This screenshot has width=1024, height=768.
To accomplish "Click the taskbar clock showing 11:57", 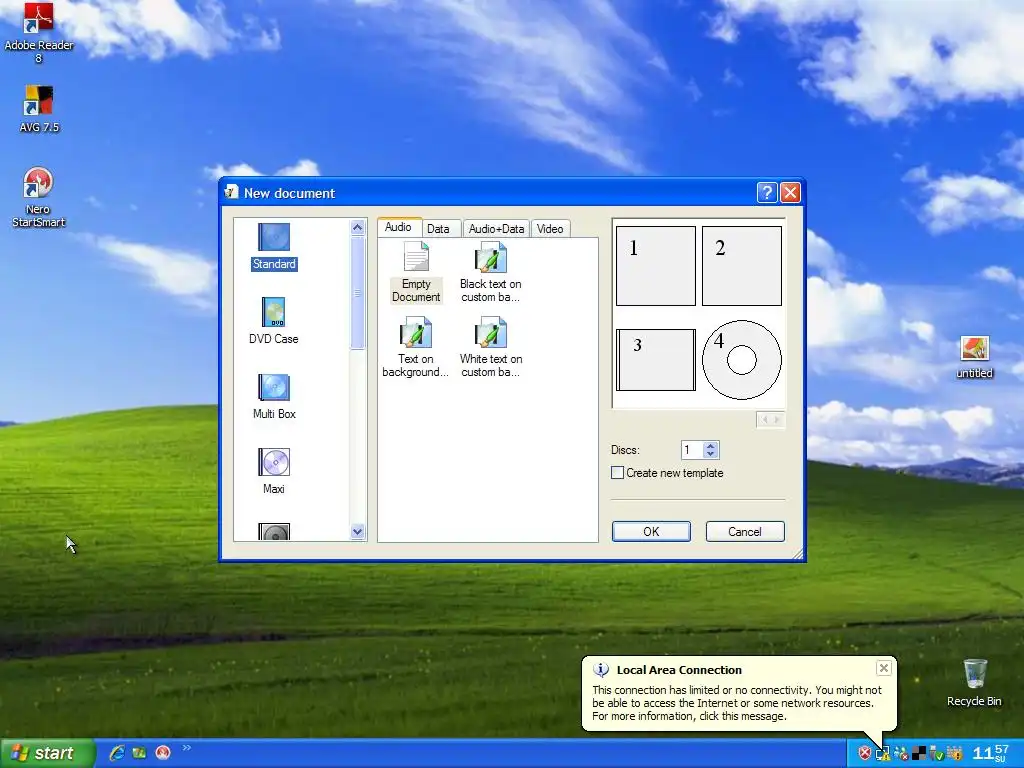I will click(x=990, y=754).
